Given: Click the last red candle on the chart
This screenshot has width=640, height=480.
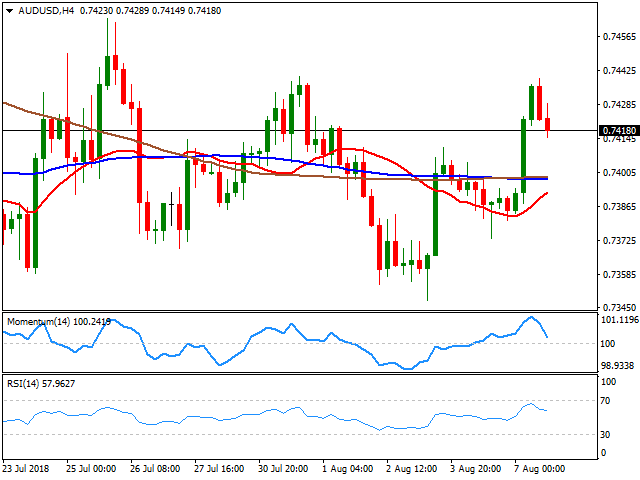Looking at the screenshot, I should pos(548,123).
